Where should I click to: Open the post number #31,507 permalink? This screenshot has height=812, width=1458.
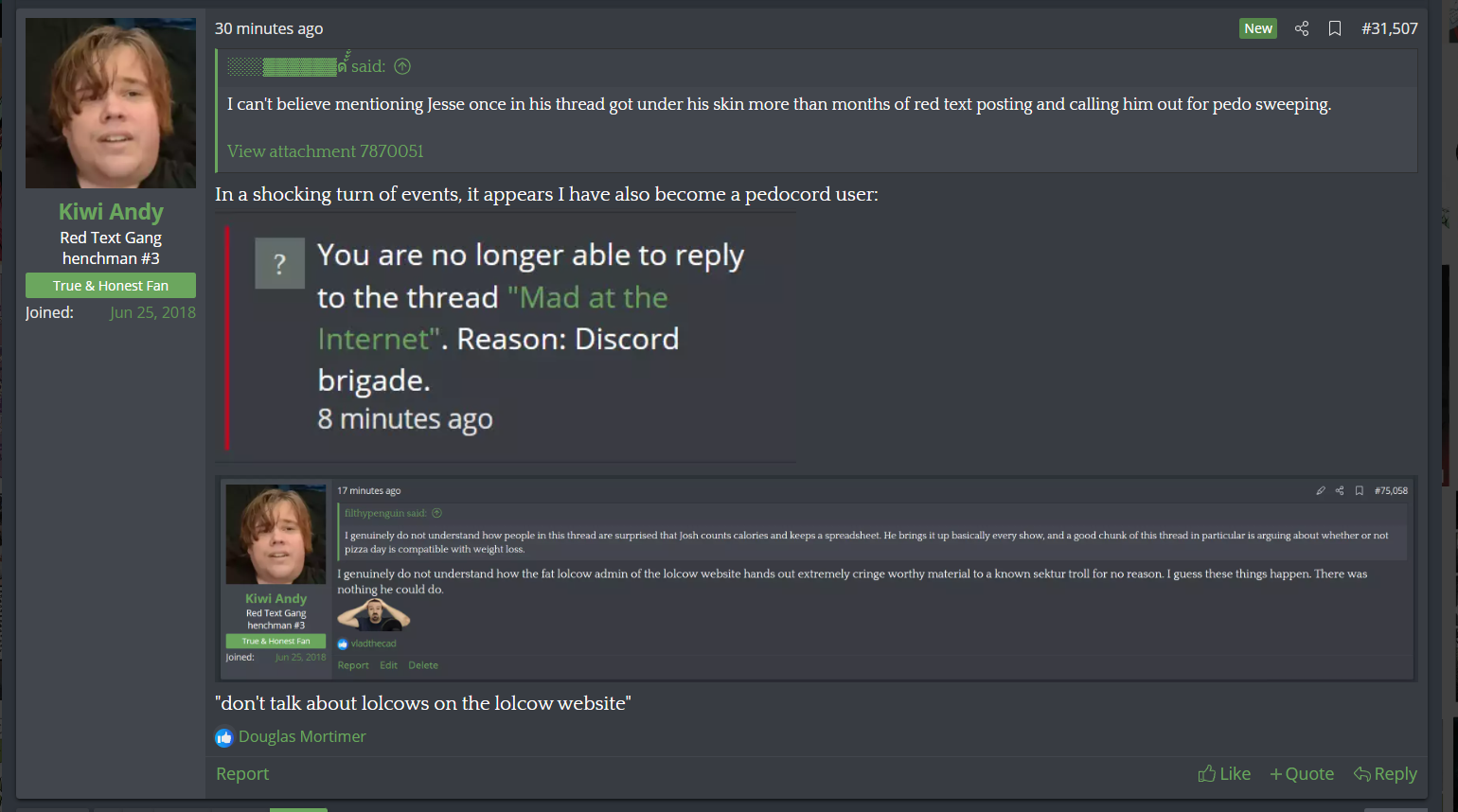click(1390, 28)
